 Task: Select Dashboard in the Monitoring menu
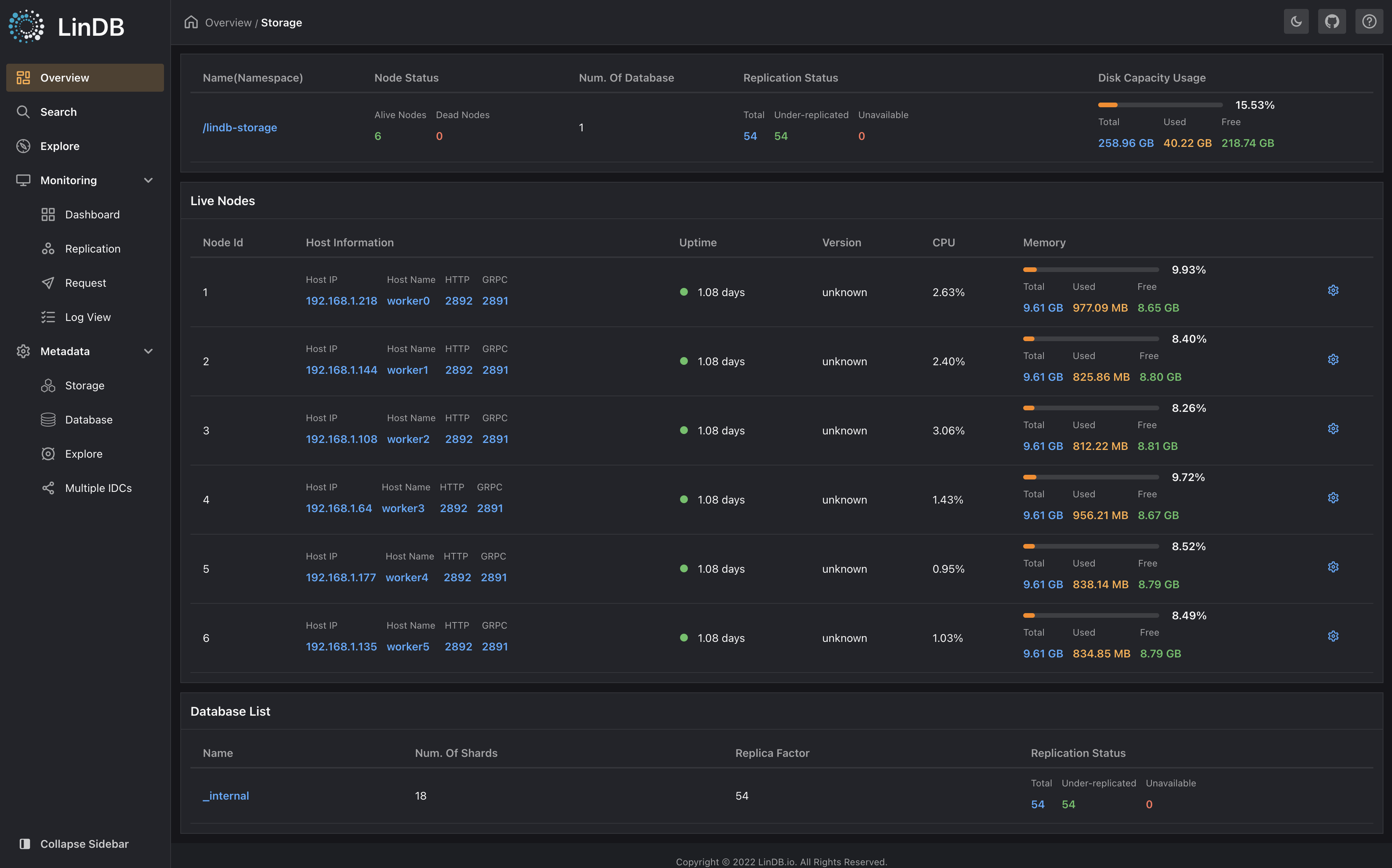click(92, 214)
